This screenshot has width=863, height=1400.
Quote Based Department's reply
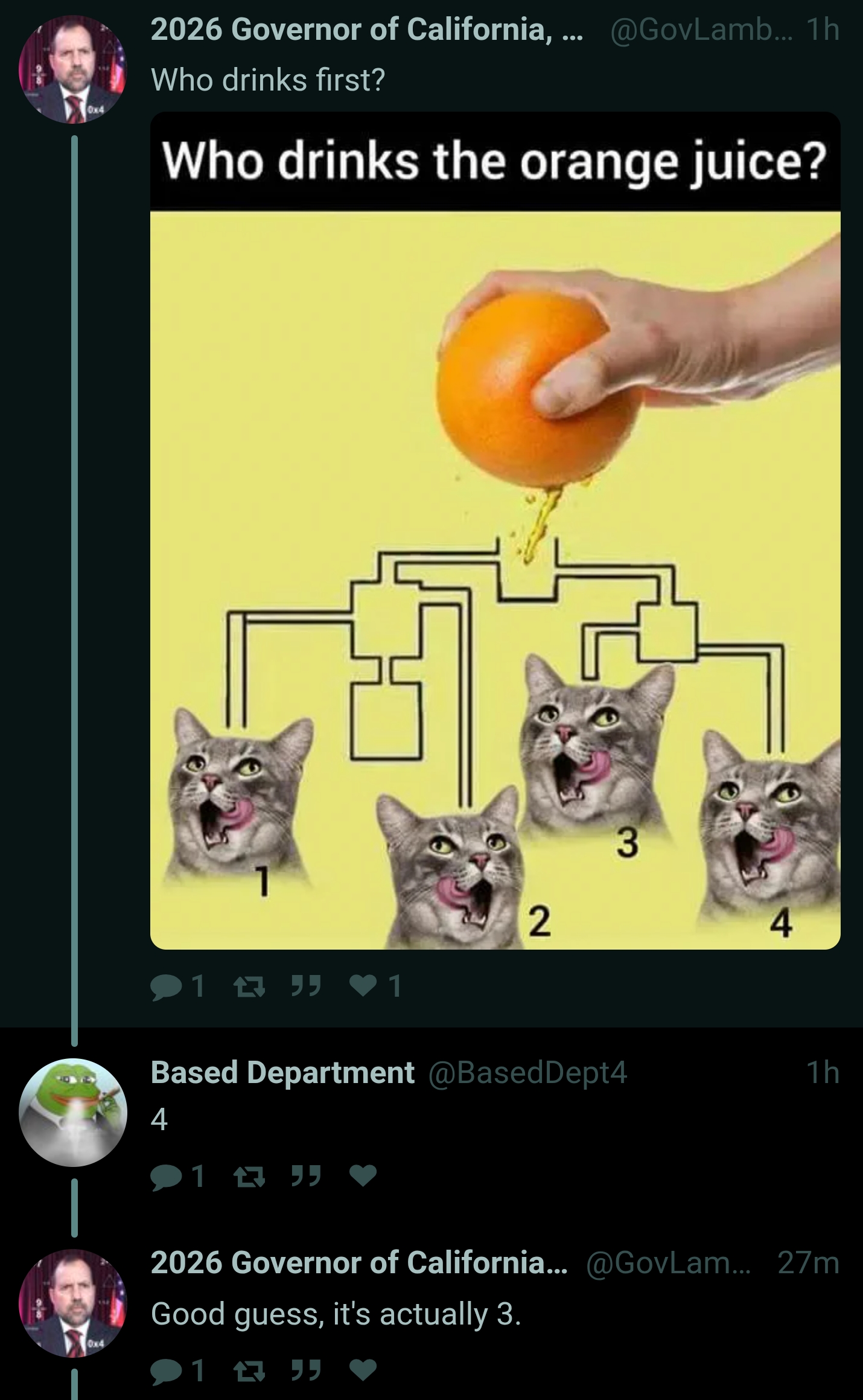(x=306, y=1174)
